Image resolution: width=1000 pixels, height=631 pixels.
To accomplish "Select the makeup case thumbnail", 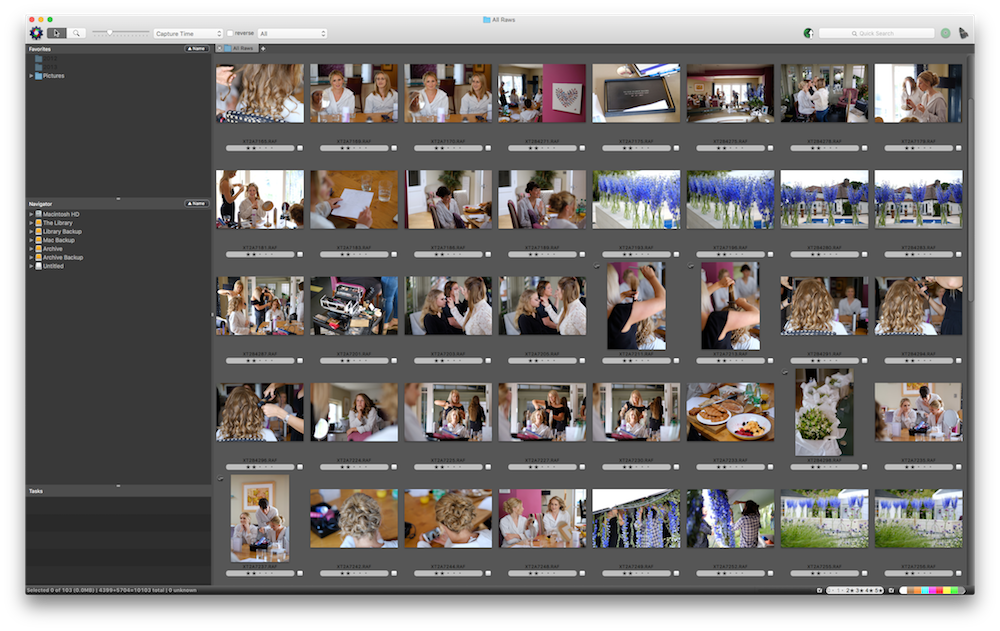I will [x=354, y=306].
